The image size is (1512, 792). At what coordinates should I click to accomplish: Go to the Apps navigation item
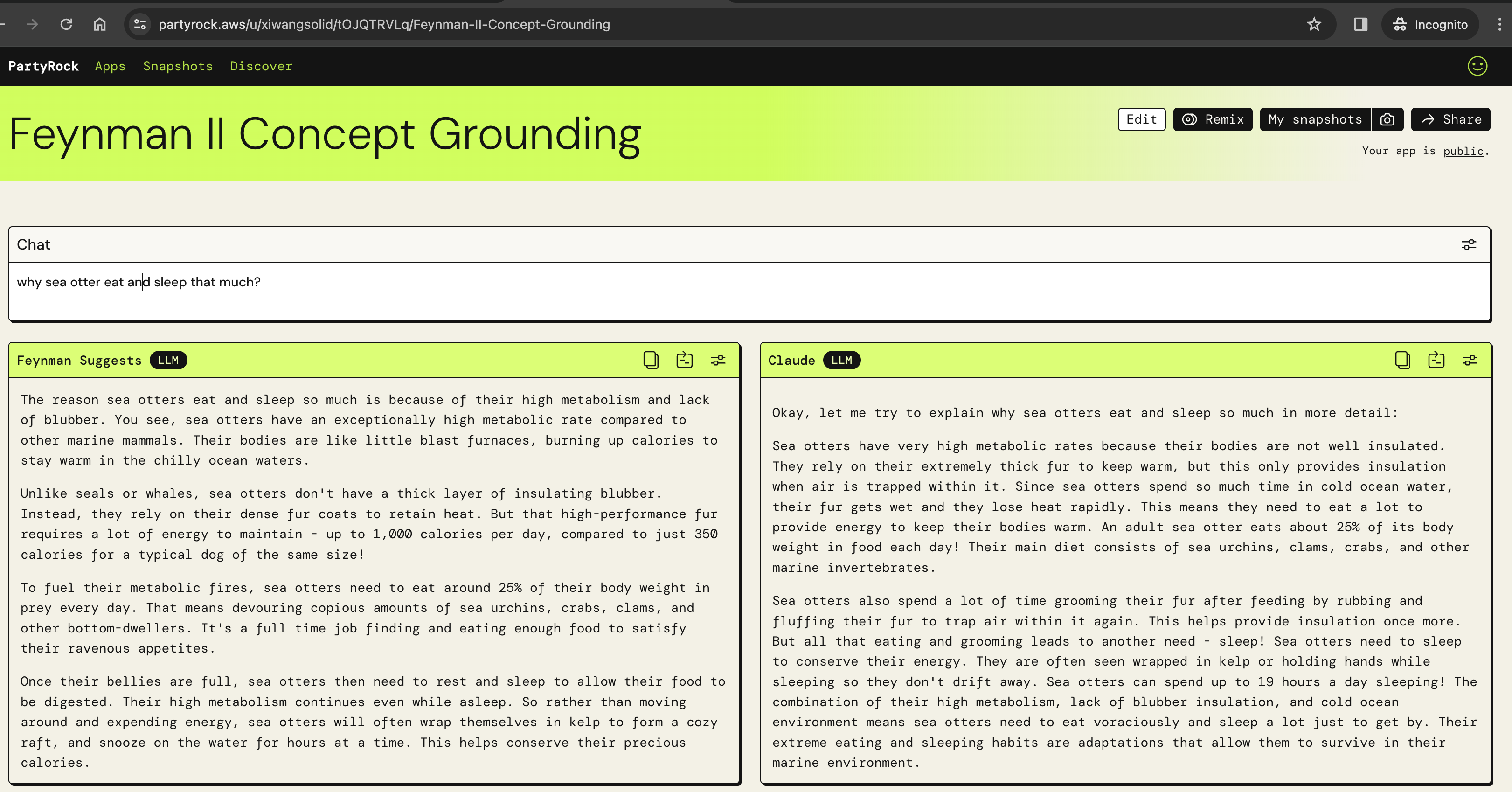(x=110, y=66)
